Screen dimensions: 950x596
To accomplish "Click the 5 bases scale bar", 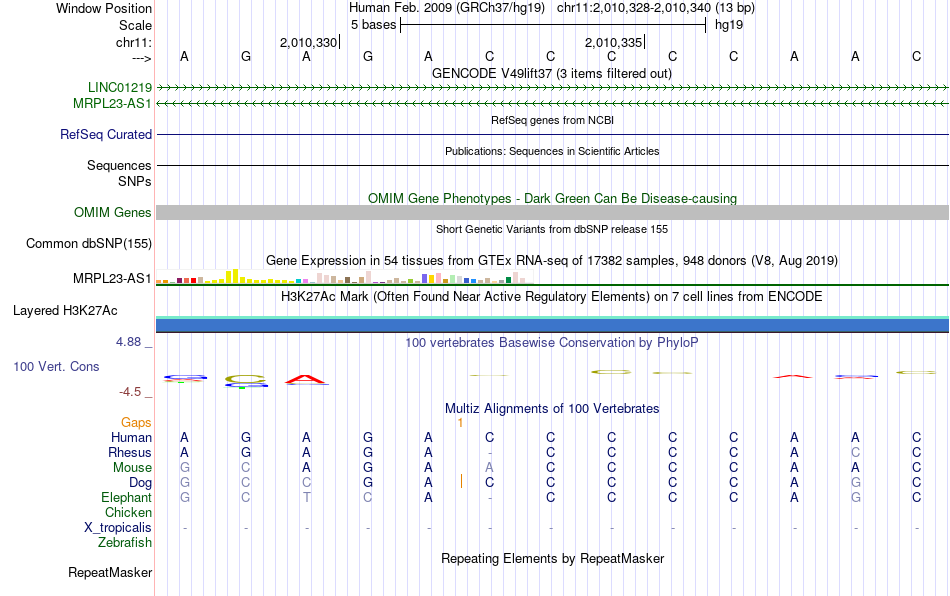I will click(x=553, y=25).
